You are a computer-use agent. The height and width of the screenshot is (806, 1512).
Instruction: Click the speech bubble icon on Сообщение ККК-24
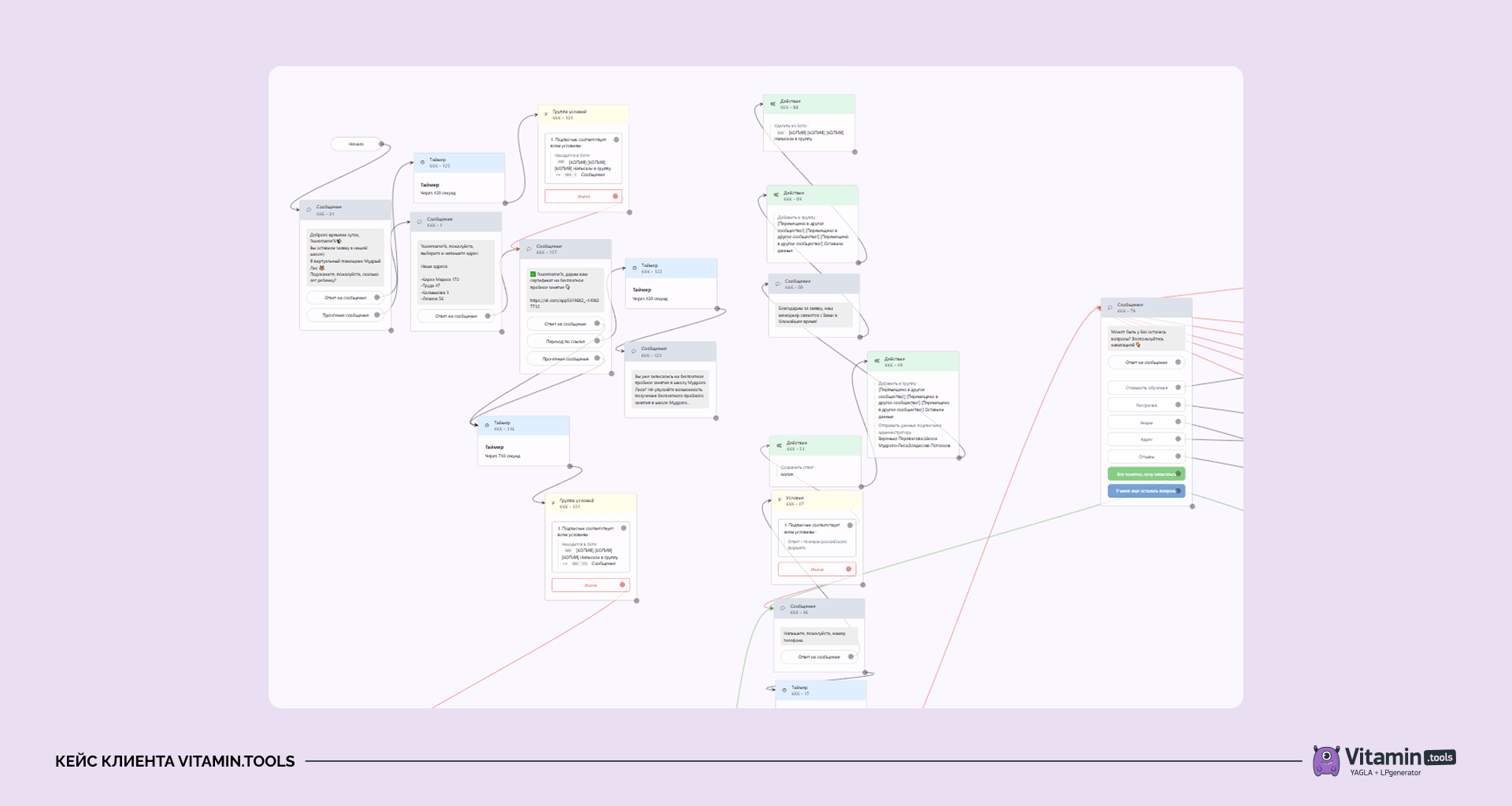coord(309,210)
